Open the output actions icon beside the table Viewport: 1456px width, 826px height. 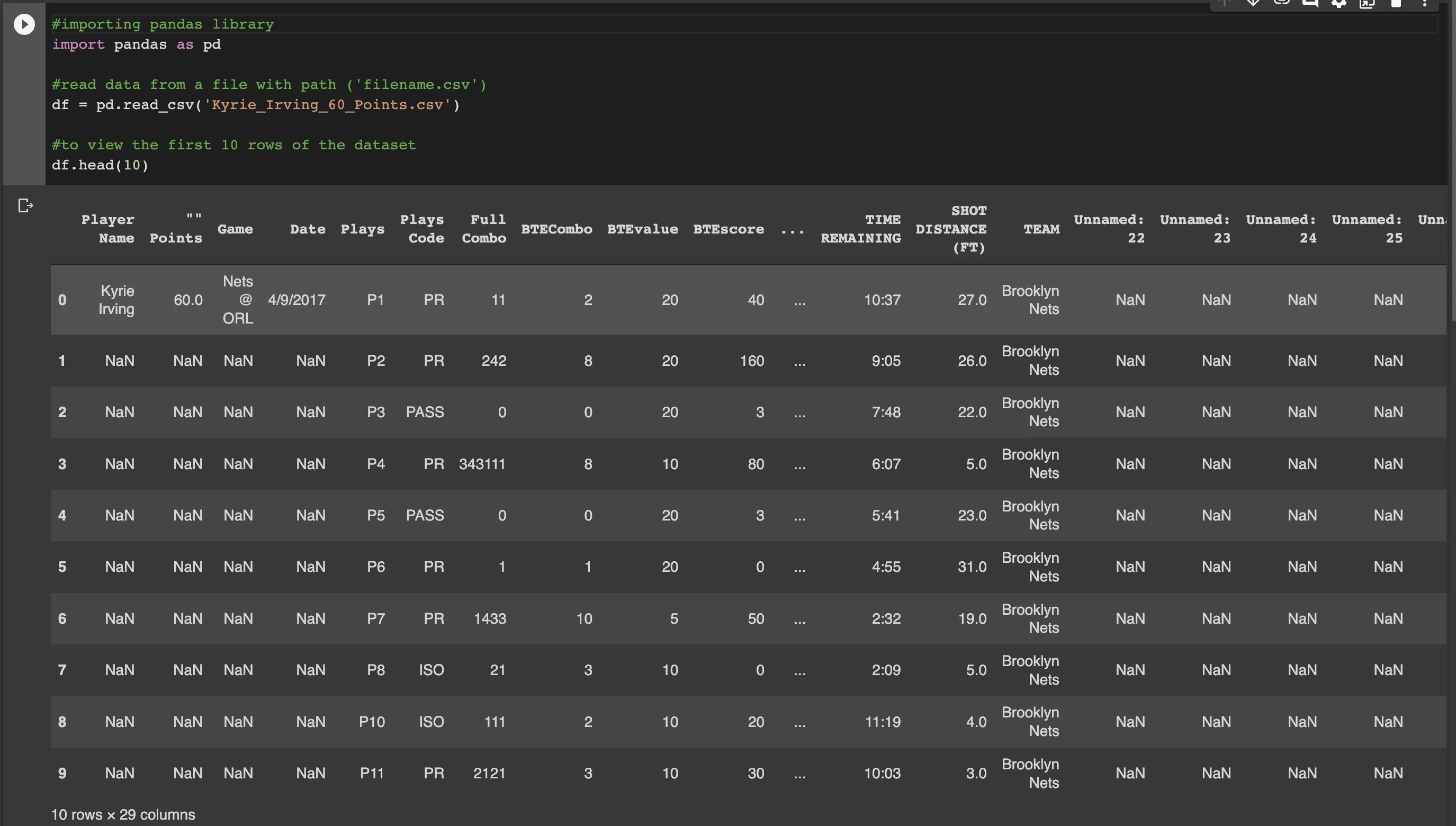25,205
